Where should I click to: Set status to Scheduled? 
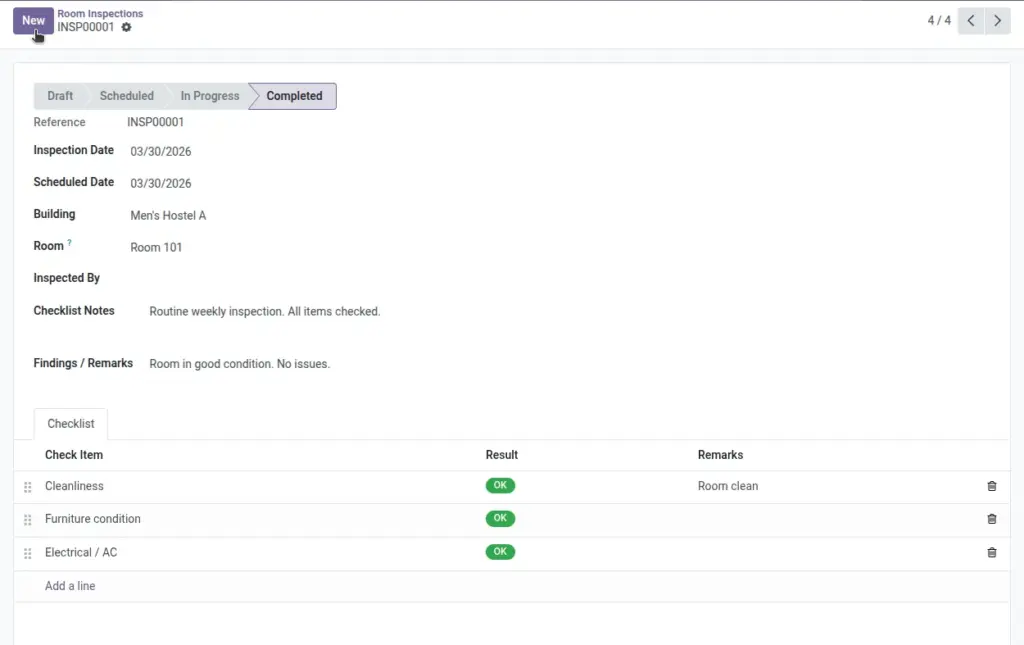127,96
